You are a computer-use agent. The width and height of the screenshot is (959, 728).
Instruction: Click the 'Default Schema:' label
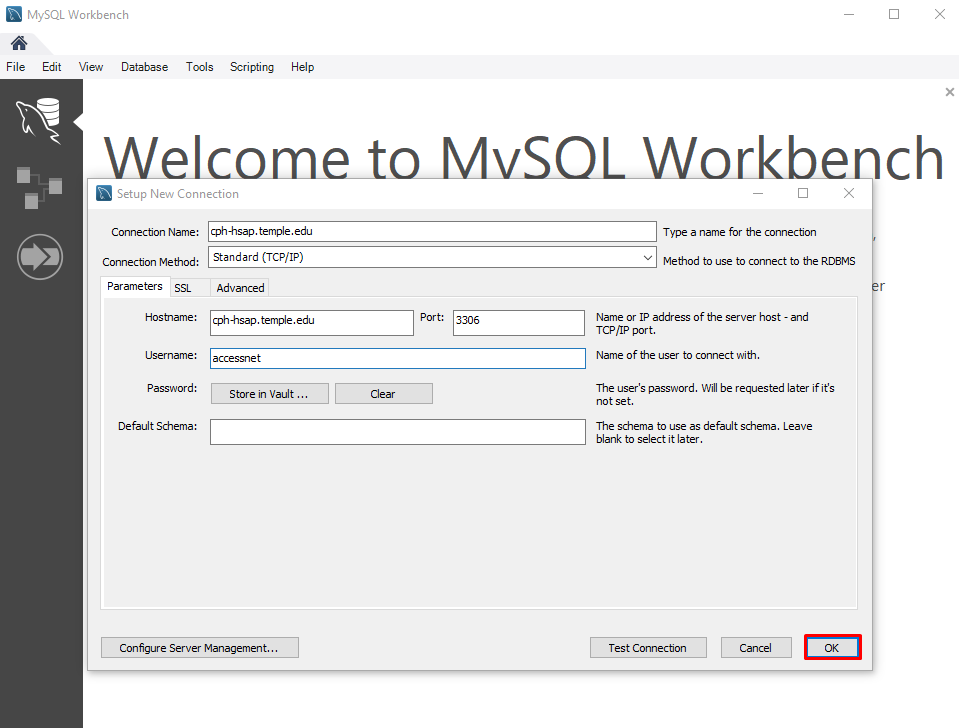(157, 426)
